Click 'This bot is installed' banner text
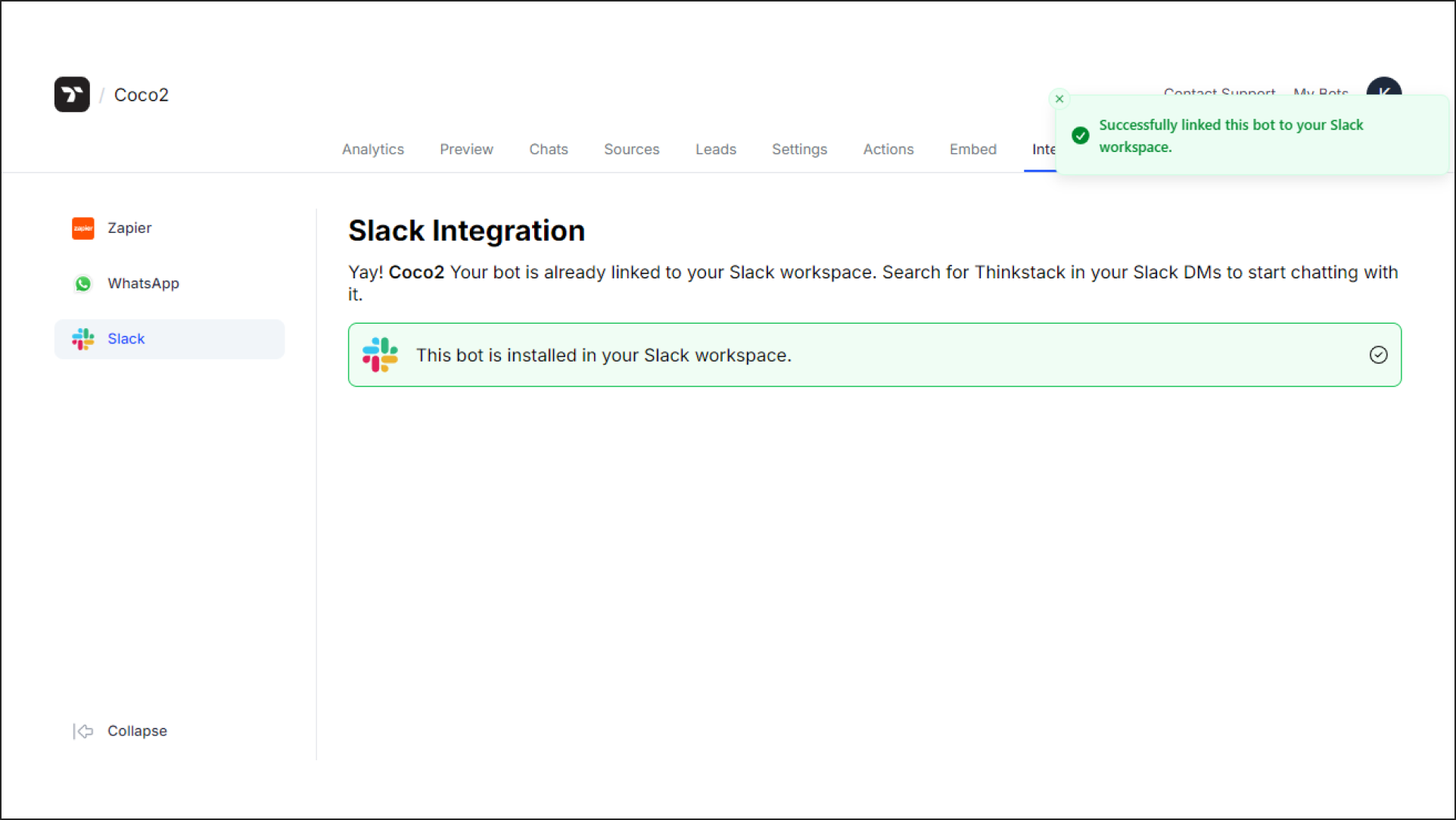 tap(604, 356)
